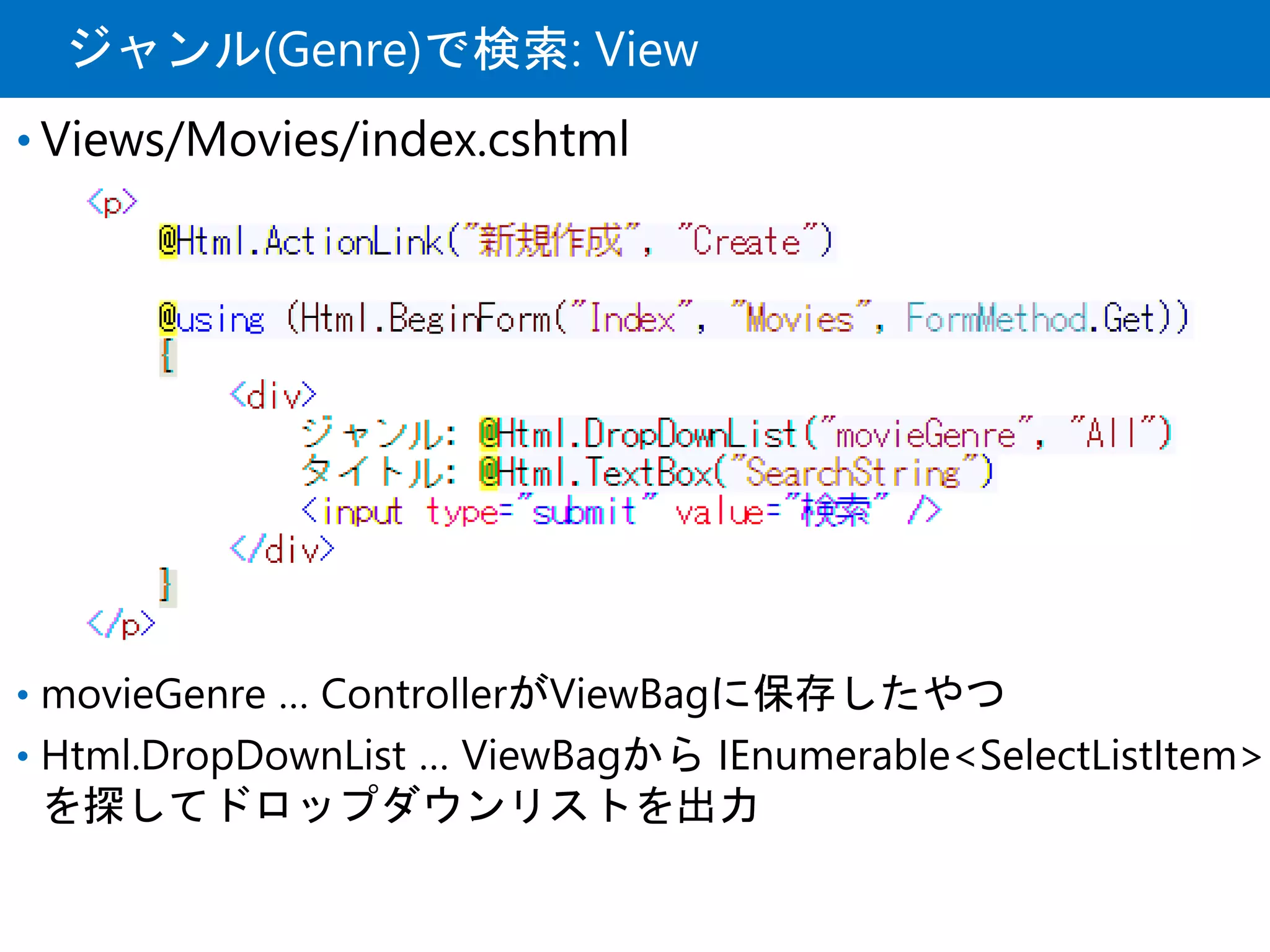Click the @Html.TextBox("SearchString") line
The height and width of the screenshot is (952, 1270).
coord(737,472)
